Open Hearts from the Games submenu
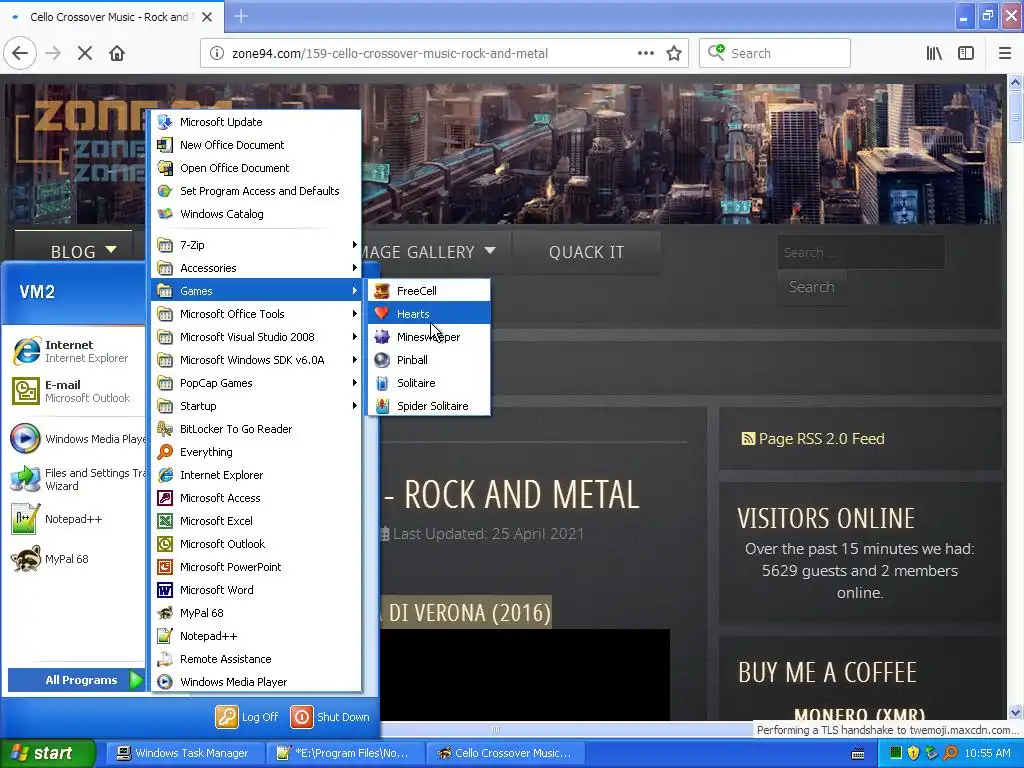This screenshot has height=768, width=1024. pyautogui.click(x=429, y=314)
